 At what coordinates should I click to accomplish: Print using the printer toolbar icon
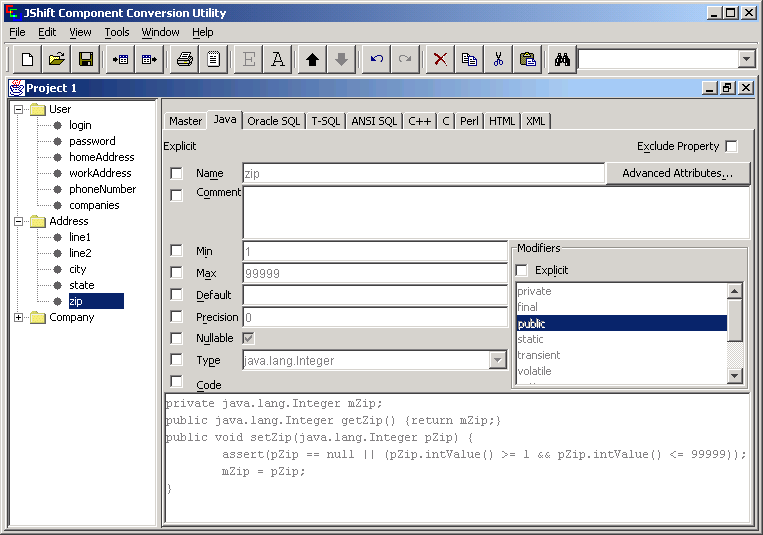click(x=184, y=59)
